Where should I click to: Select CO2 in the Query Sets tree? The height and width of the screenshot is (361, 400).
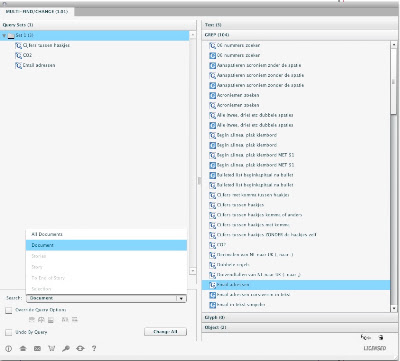coord(27,55)
